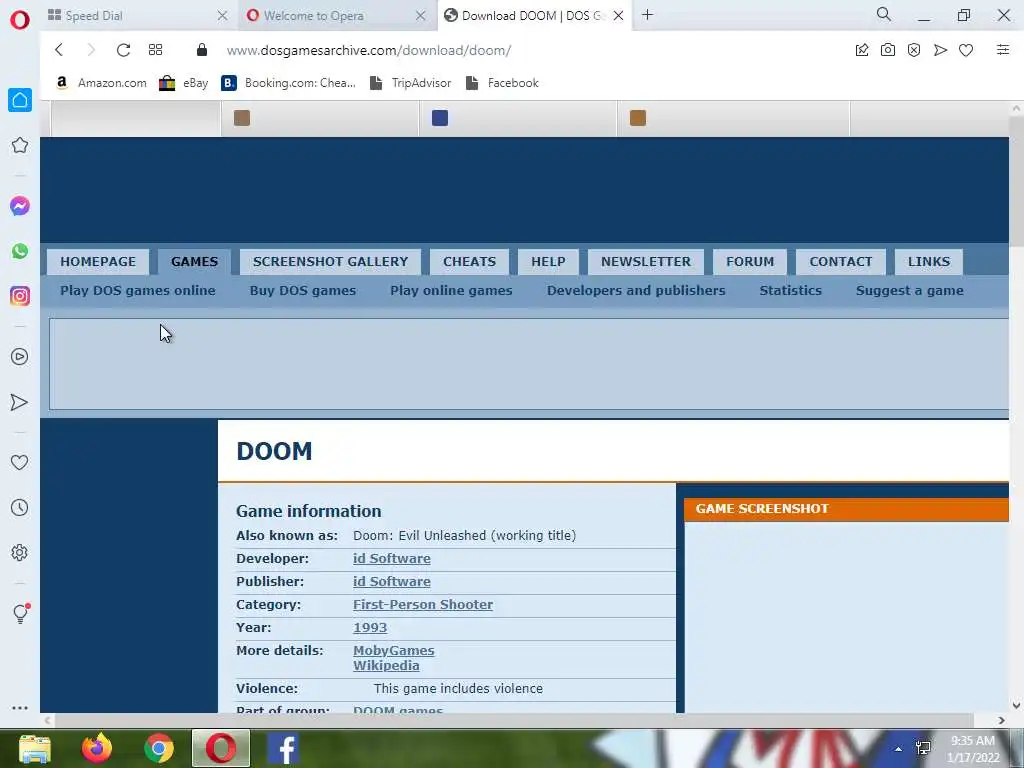Viewport: 1024px width, 768px height.
Task: Open the CONTACT menu item
Action: [840, 261]
